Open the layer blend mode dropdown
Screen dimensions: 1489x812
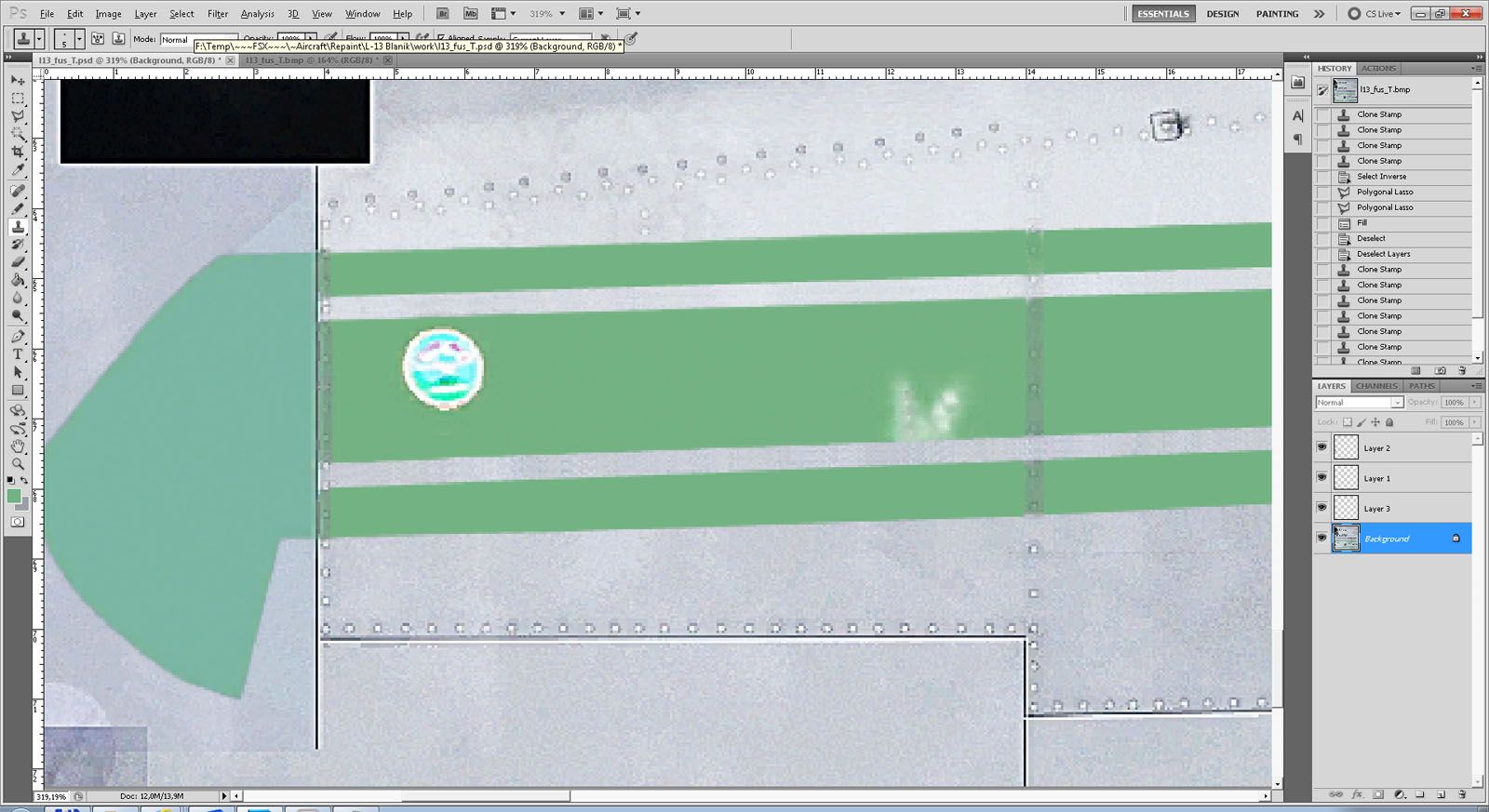coord(1359,403)
